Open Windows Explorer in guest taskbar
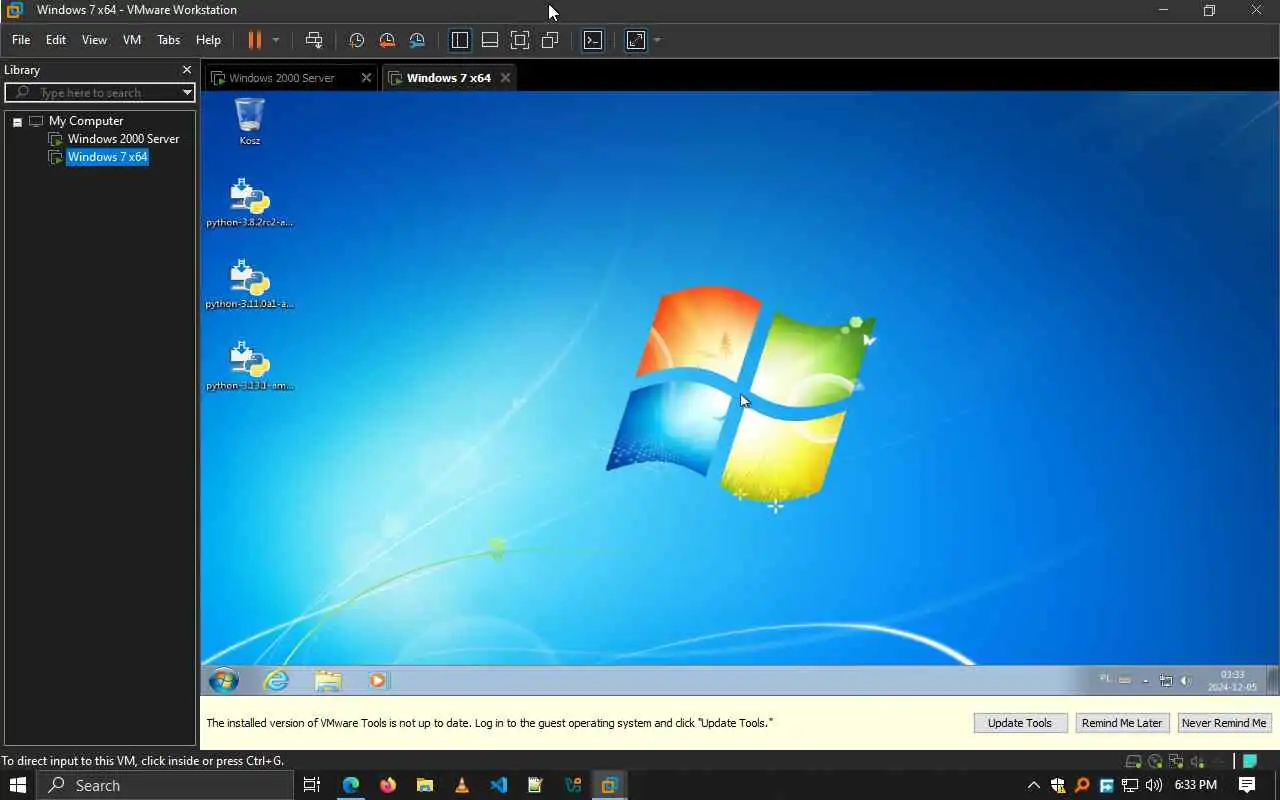 pos(328,681)
